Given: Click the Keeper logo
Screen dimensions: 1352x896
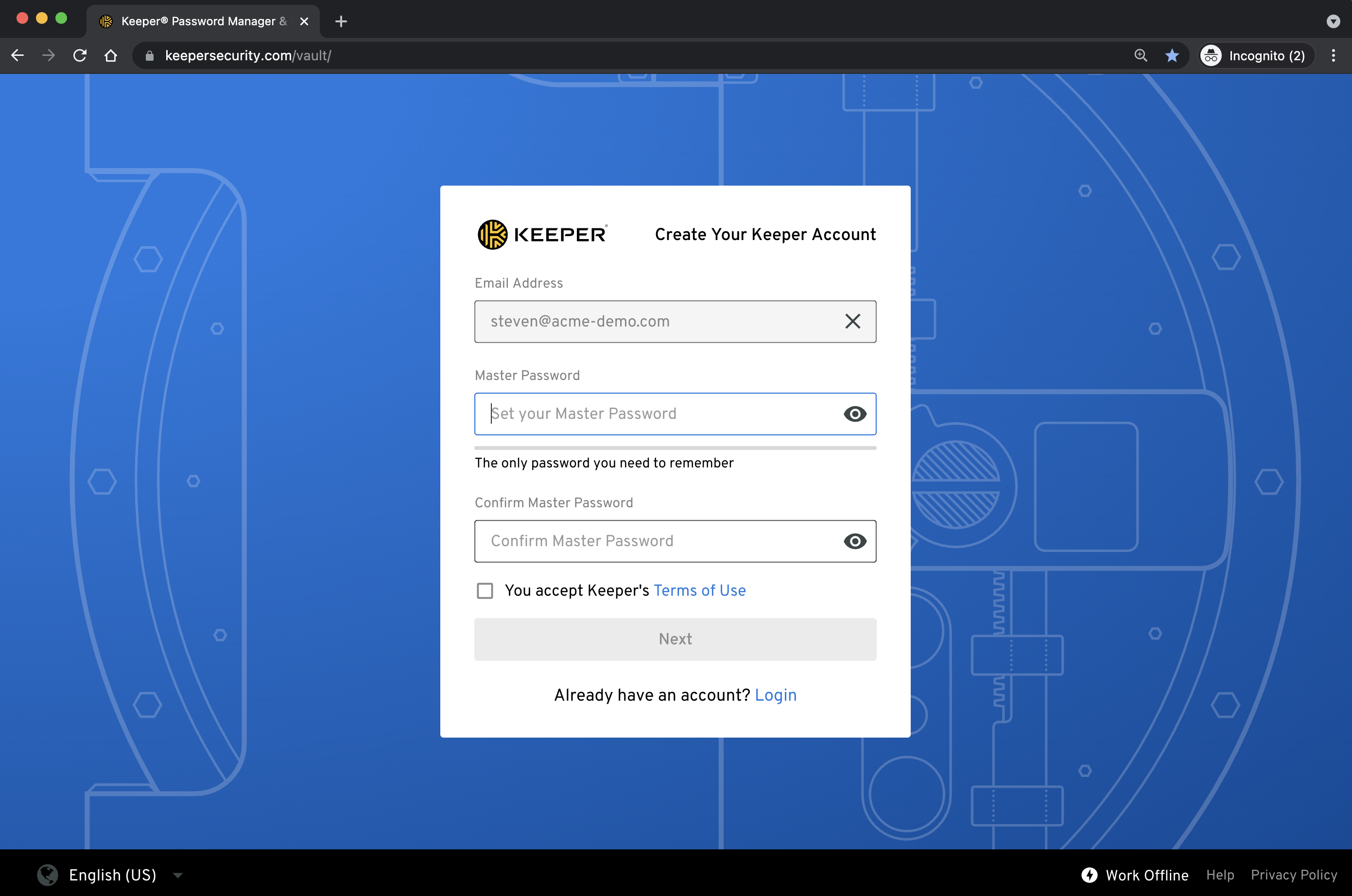Looking at the screenshot, I should pyautogui.click(x=542, y=234).
